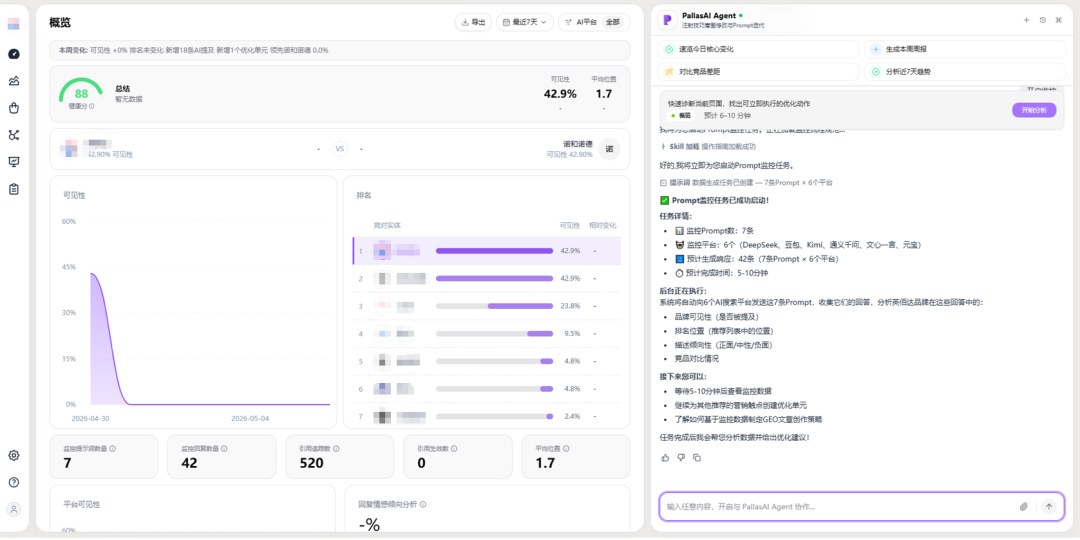Attach a file with paperclip icon
The height and width of the screenshot is (540, 1080).
point(1024,506)
